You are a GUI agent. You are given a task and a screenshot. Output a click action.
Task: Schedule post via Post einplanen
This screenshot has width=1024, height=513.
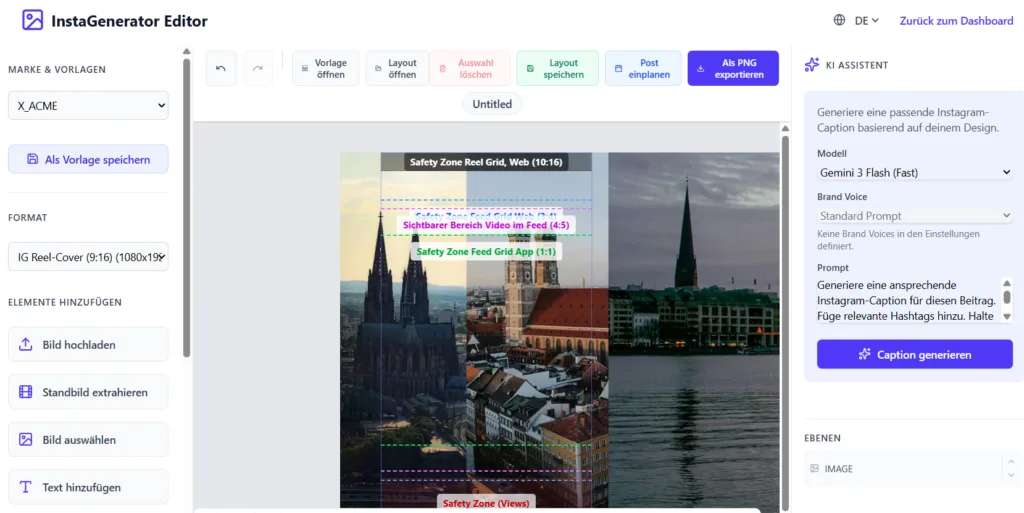pos(643,68)
